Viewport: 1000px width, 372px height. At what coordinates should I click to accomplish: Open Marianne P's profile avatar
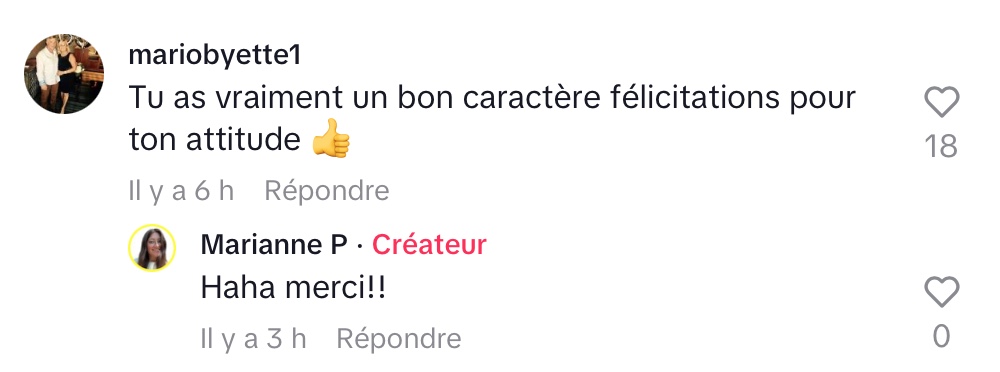pyautogui.click(x=152, y=248)
